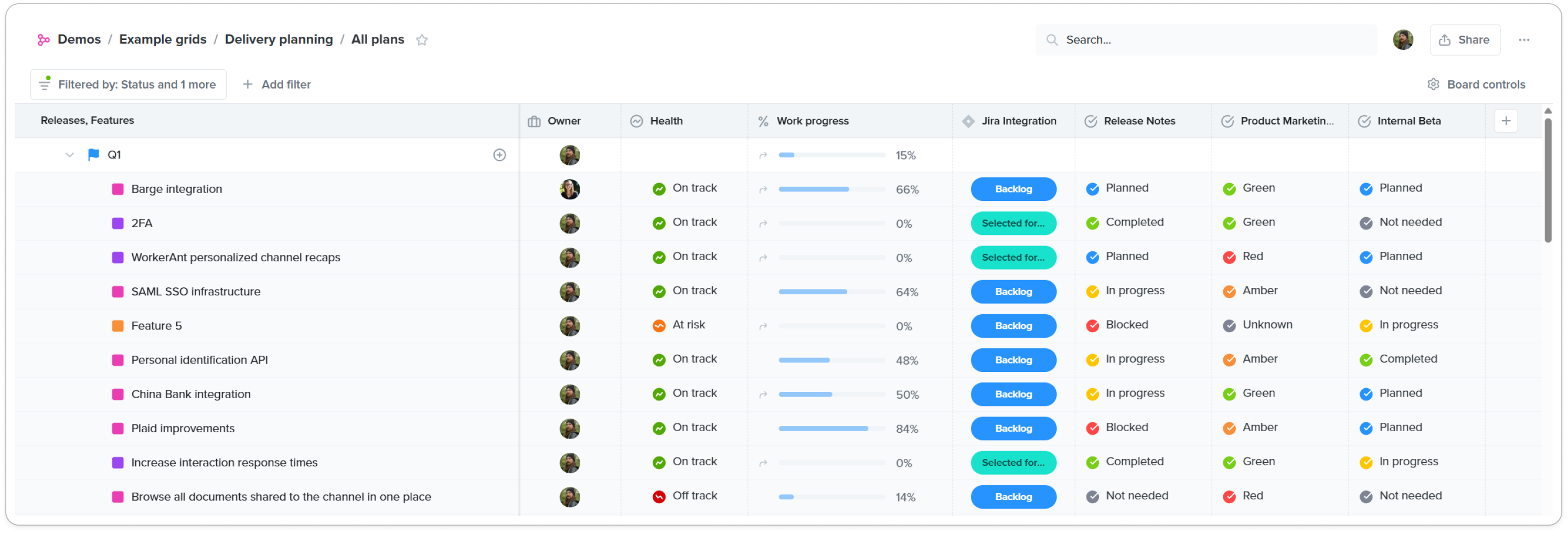
Task: Click the vertical scrollbar thumb
Action: [x=1548, y=180]
